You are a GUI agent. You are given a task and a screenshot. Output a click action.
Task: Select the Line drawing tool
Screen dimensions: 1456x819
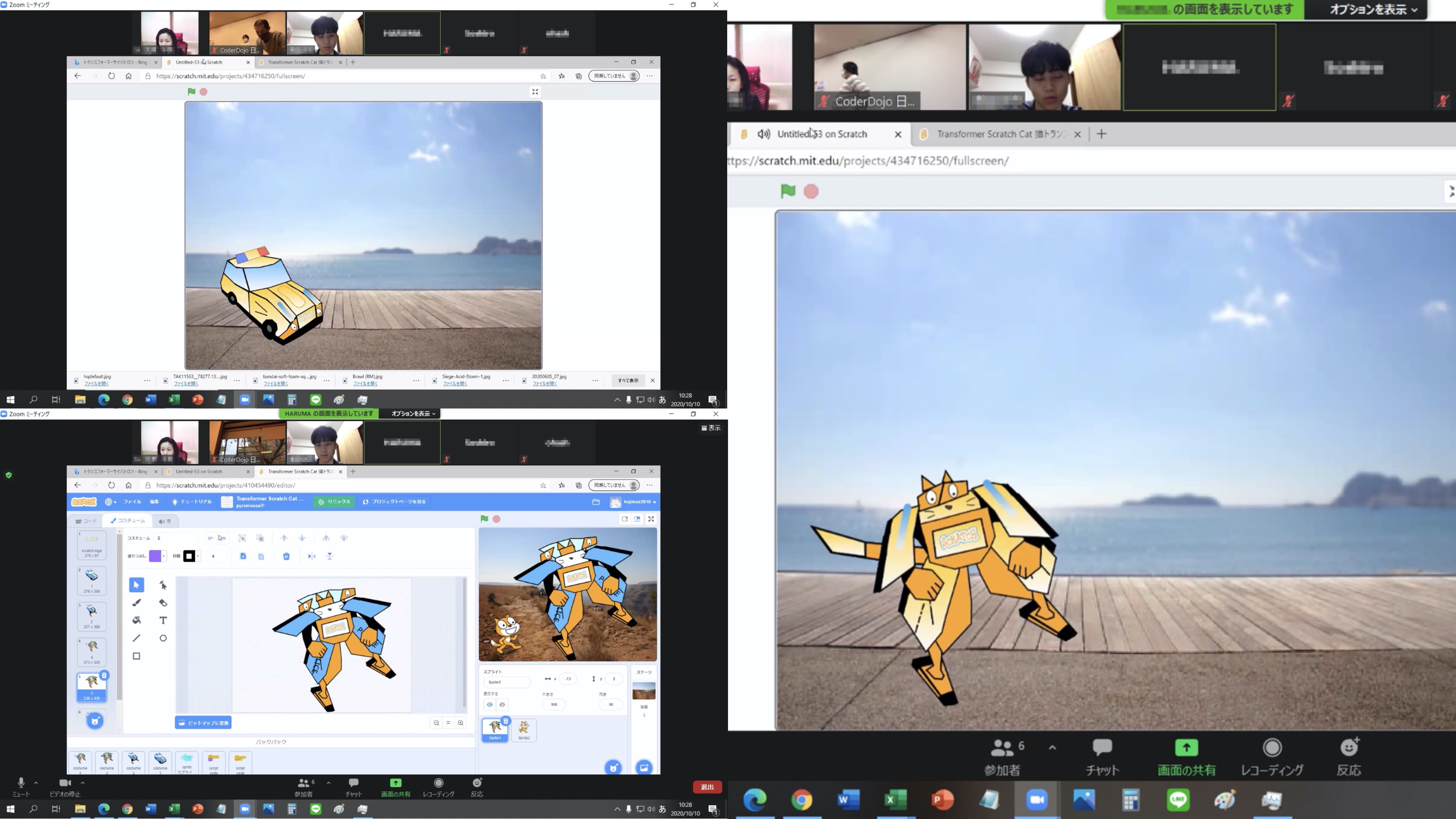(x=136, y=638)
